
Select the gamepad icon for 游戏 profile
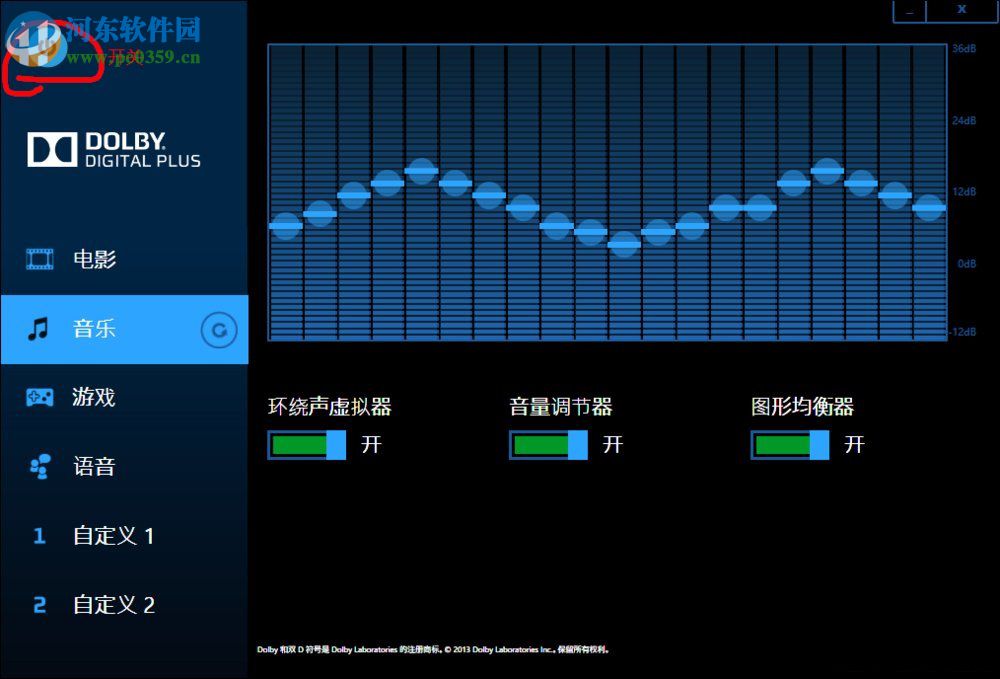[38, 397]
